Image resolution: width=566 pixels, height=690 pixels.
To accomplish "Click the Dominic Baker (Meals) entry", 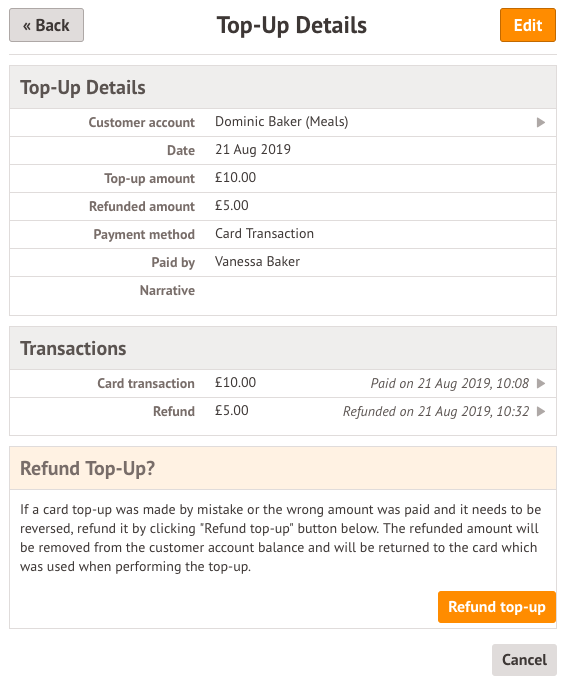I will [281, 121].
